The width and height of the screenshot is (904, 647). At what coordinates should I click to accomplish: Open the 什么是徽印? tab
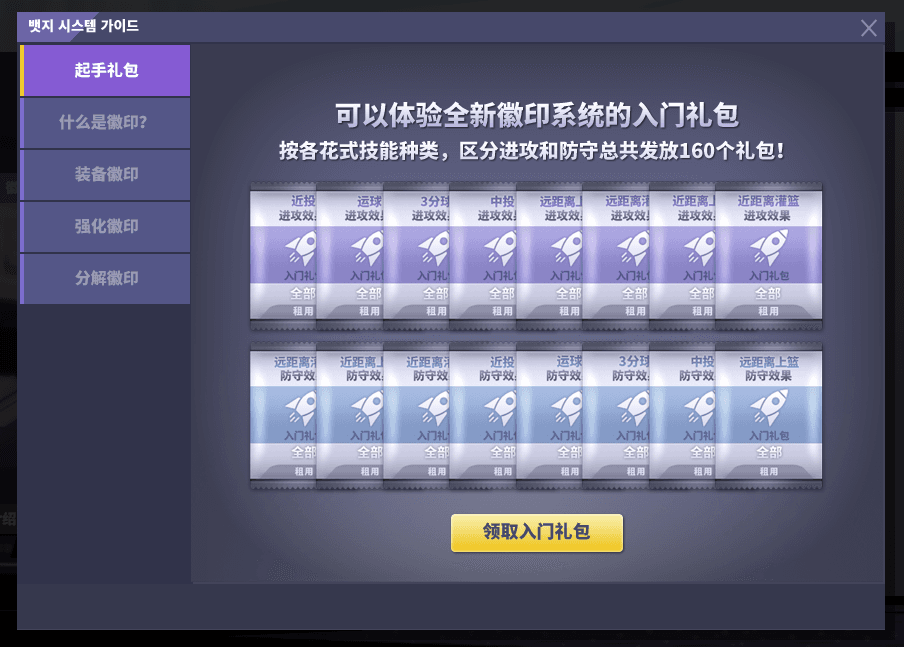(105, 123)
